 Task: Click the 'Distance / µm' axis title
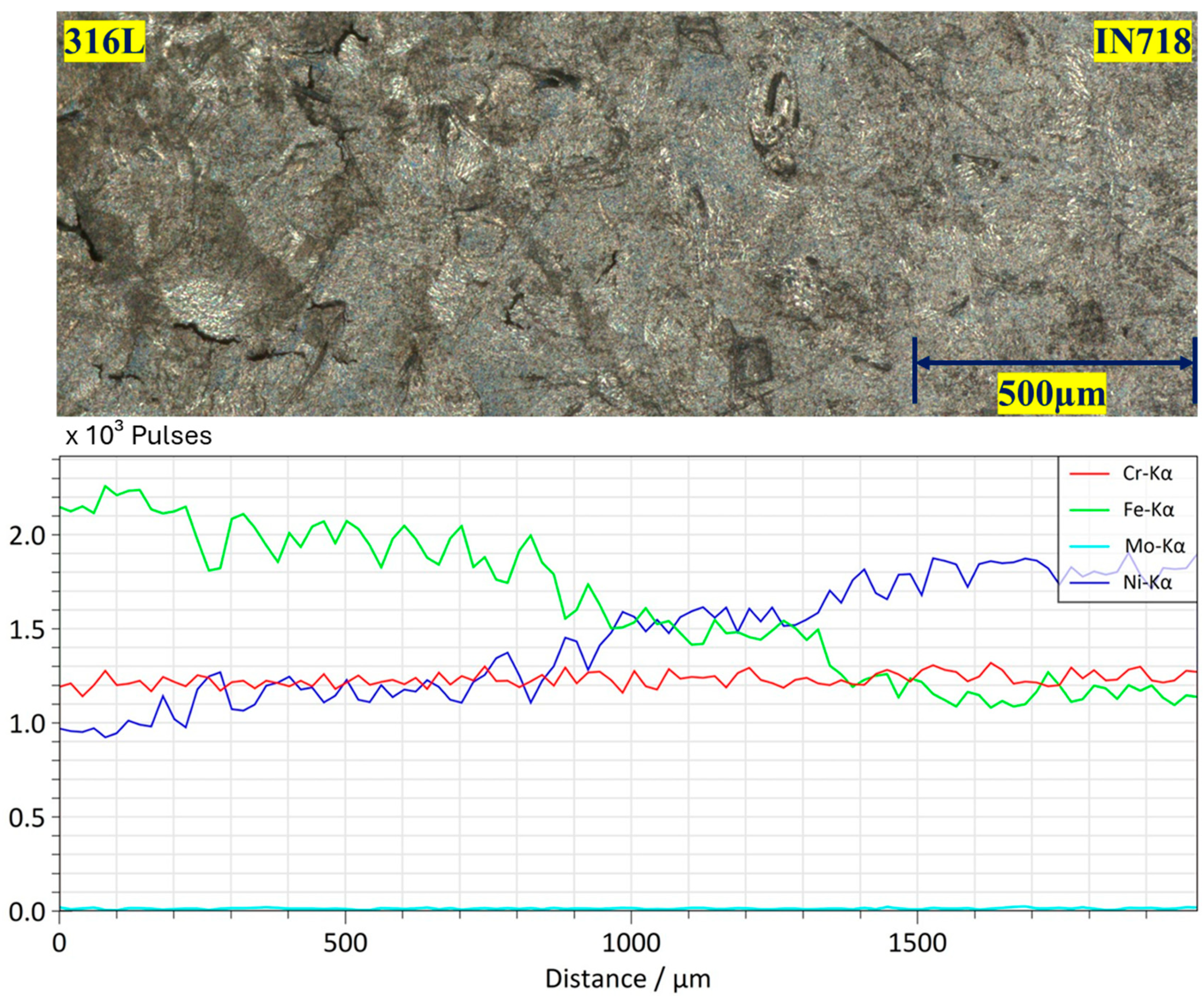coord(628,979)
